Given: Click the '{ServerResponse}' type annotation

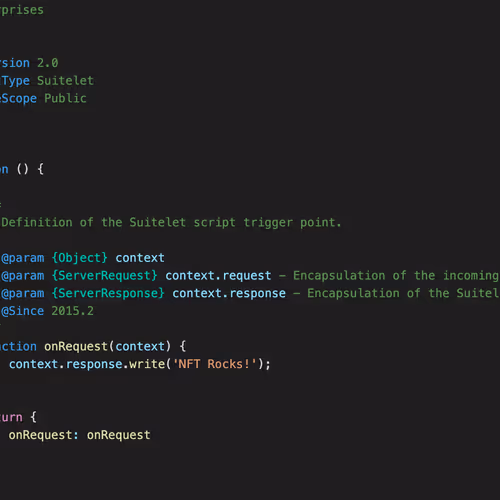Looking at the screenshot, I should [x=108, y=293].
